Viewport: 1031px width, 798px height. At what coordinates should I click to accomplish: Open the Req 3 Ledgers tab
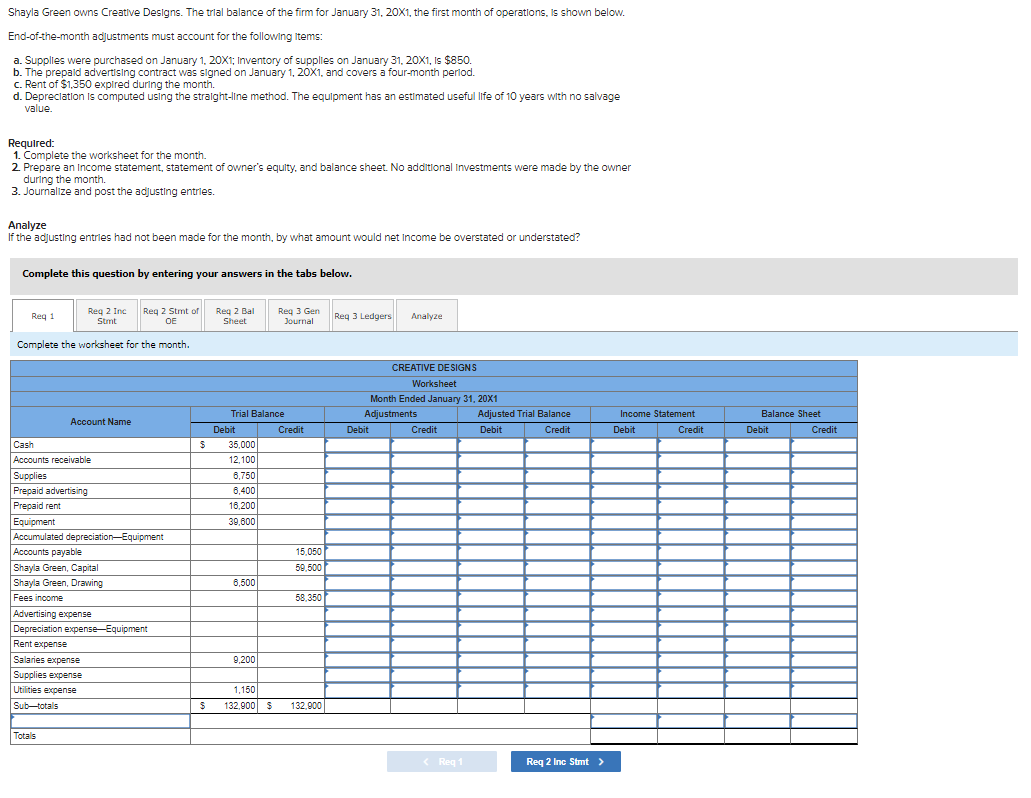(x=362, y=316)
